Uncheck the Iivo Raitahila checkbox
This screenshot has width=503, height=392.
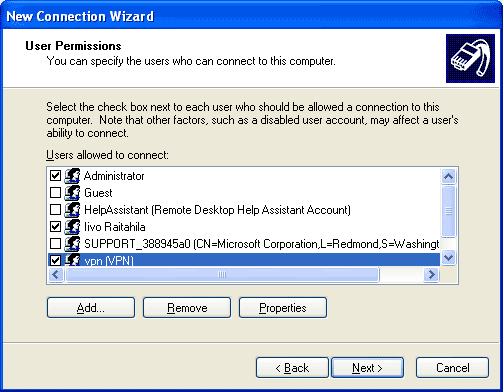(55, 227)
